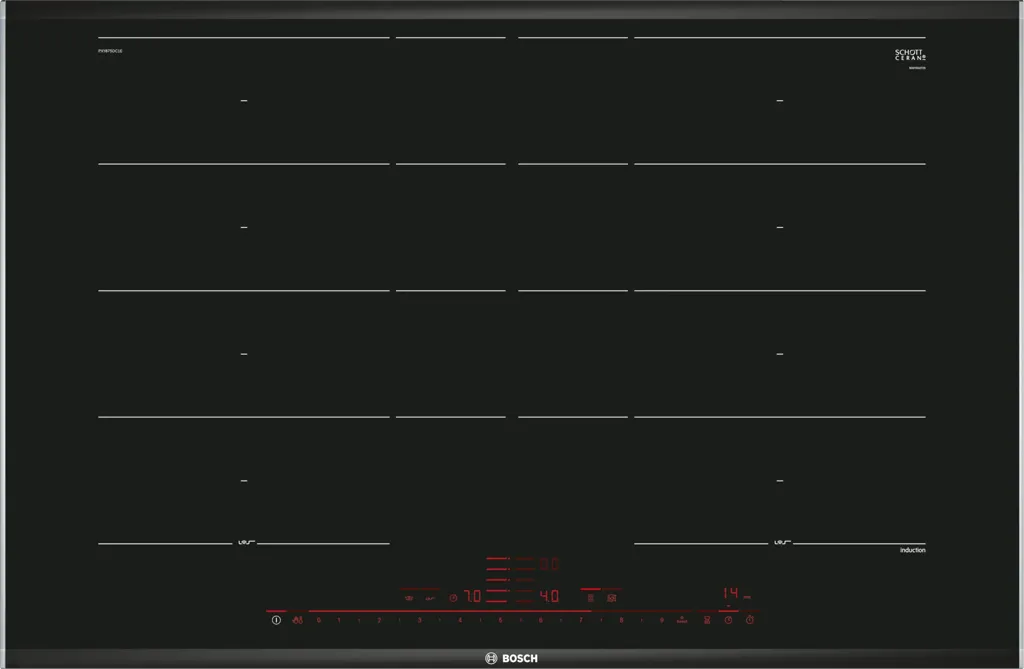The width and height of the screenshot is (1024, 669).
Task: Tap the main power on/off symbol
Action: pyautogui.click(x=276, y=620)
